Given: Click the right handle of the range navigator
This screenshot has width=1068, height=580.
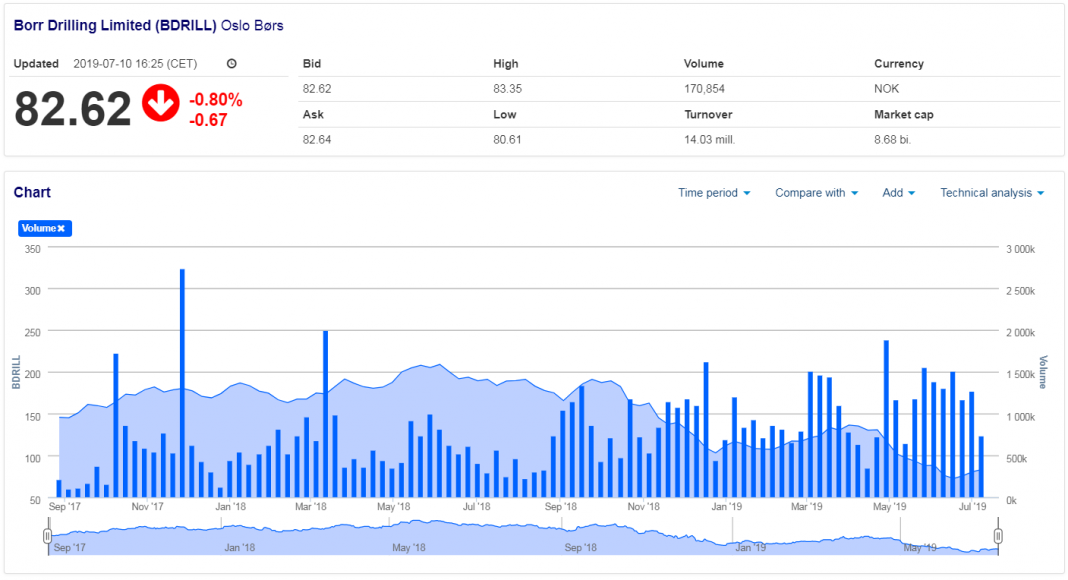Looking at the screenshot, I should pos(997,537).
